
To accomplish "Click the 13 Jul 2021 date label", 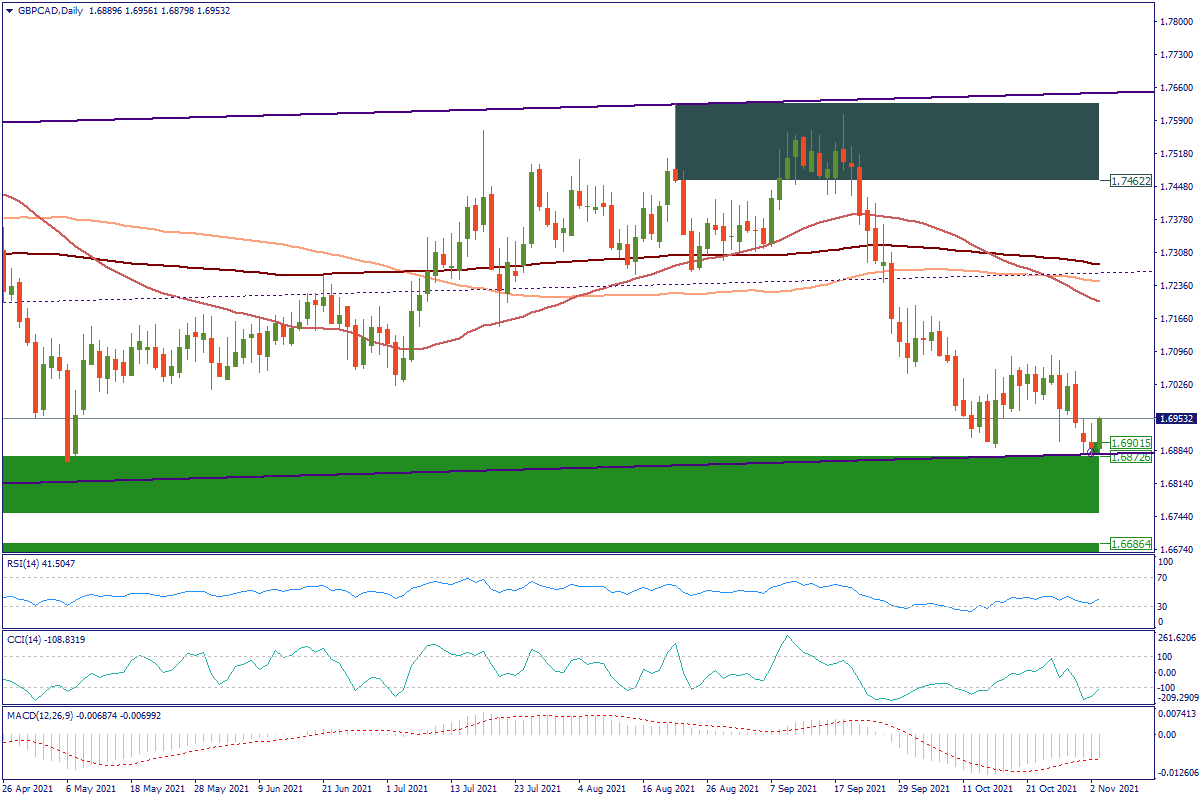I will [474, 789].
